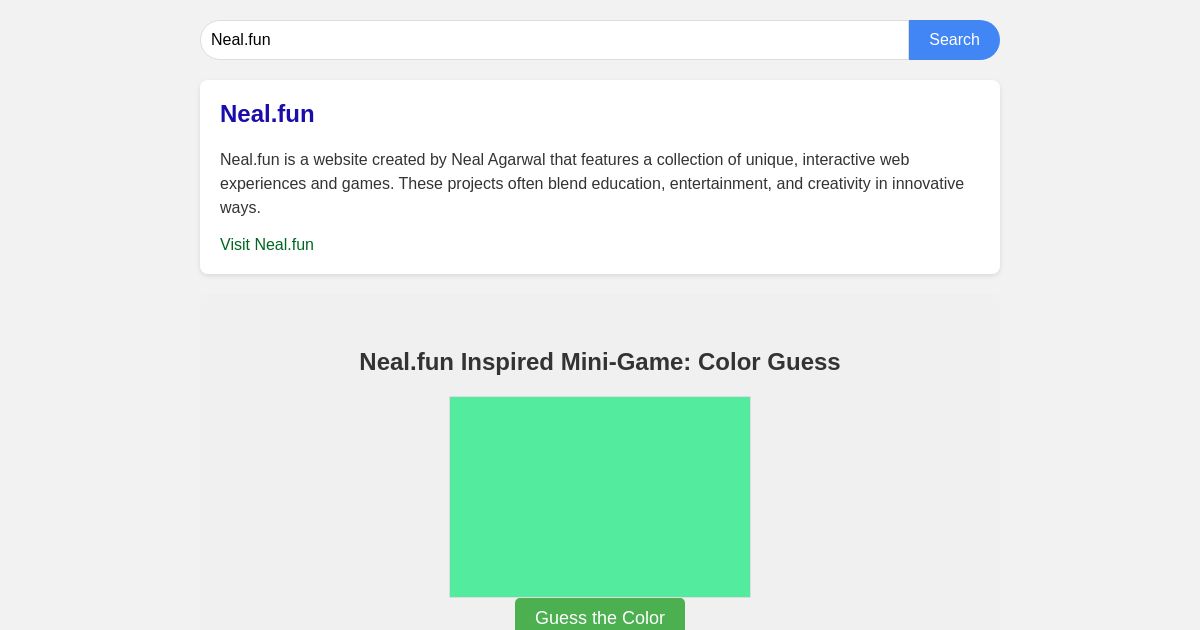1200x630 pixels.
Task: Click the Color Guess mini-game heading
Action: click(600, 362)
